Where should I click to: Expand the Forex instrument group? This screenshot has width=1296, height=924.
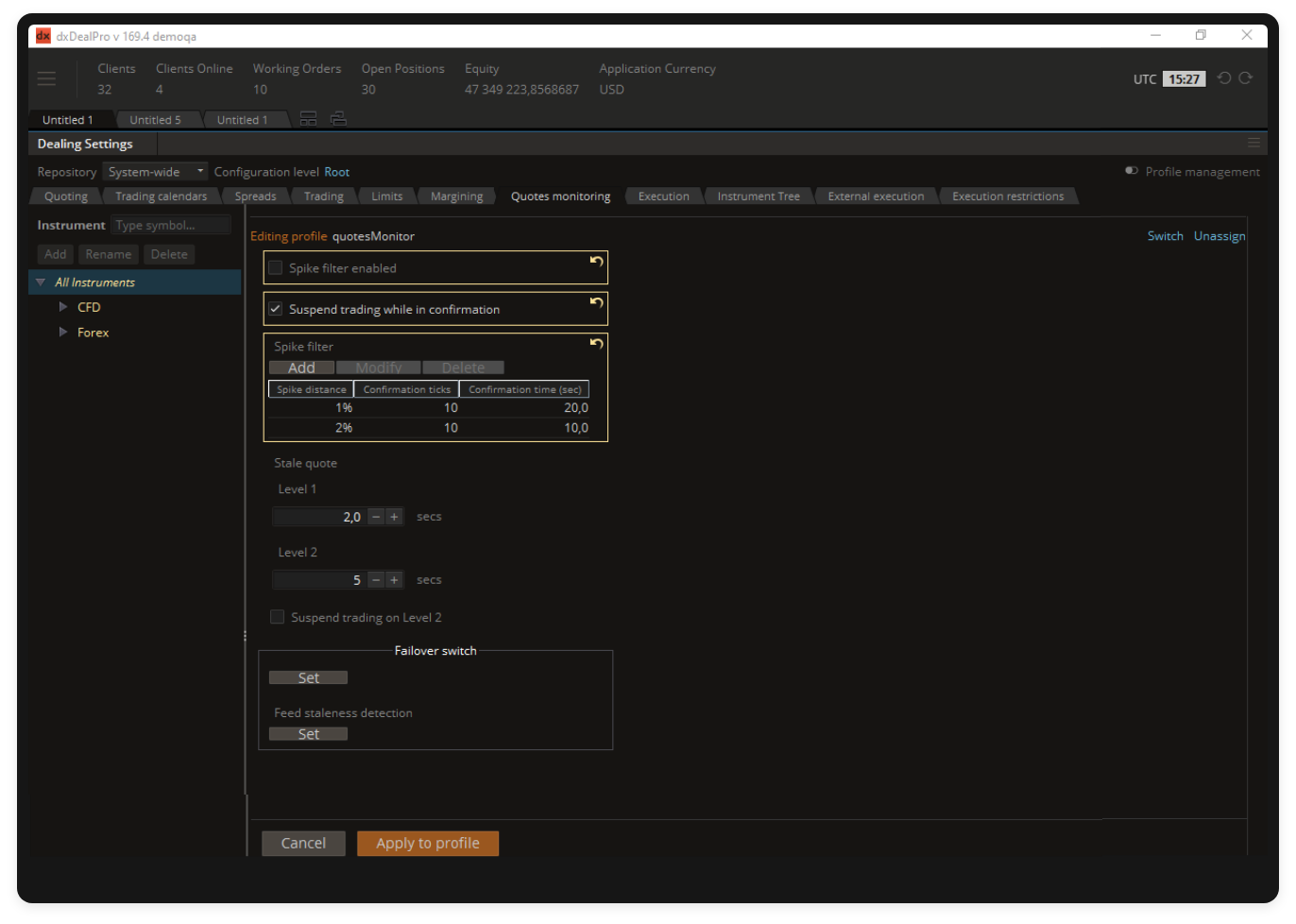(63, 333)
